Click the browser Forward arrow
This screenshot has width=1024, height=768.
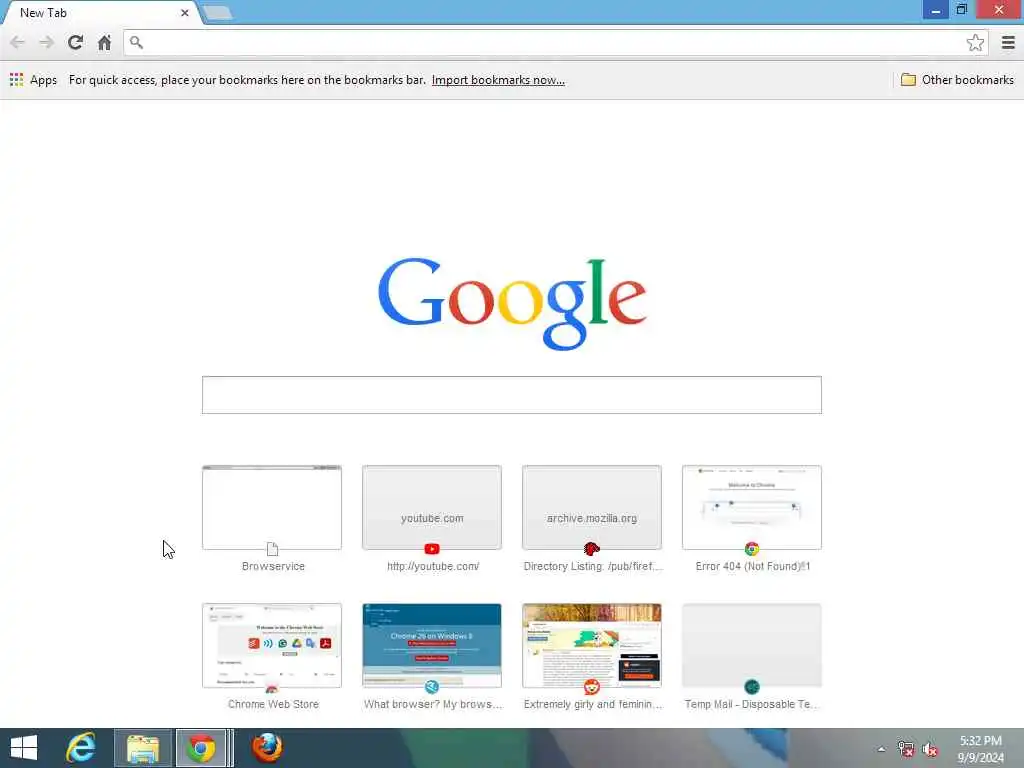pyautogui.click(x=46, y=42)
